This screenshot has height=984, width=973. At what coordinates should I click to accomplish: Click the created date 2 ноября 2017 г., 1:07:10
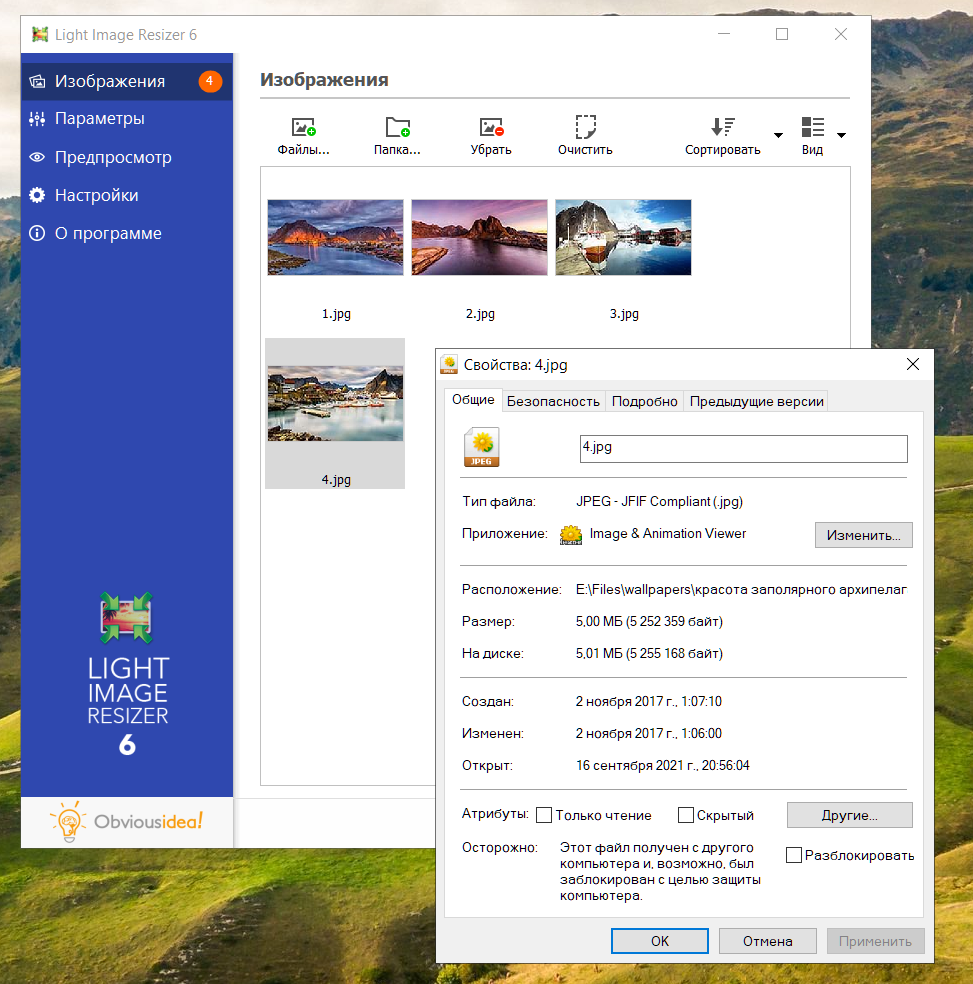click(648, 701)
